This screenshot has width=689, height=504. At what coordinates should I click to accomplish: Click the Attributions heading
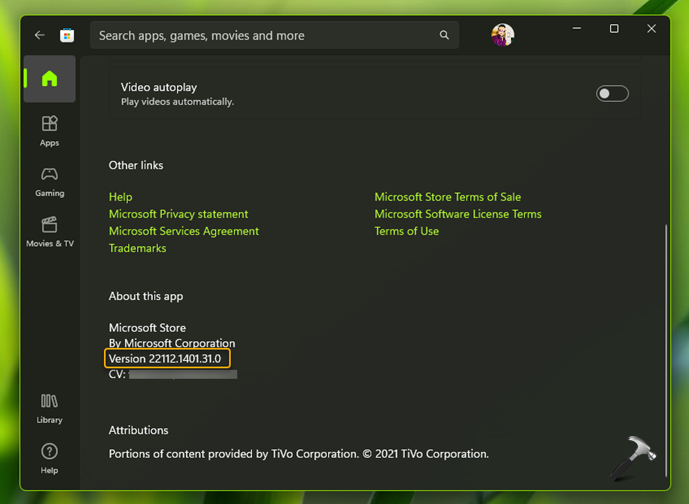coord(138,430)
